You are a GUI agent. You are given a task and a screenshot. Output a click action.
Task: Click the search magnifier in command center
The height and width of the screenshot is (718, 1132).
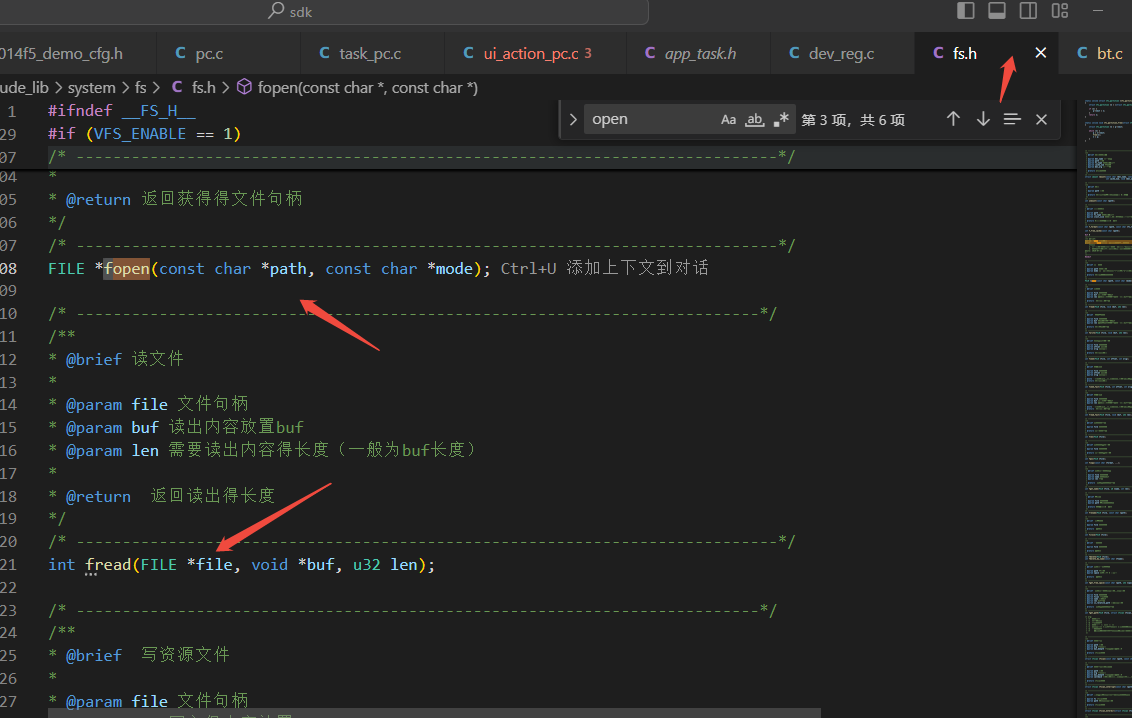276,11
